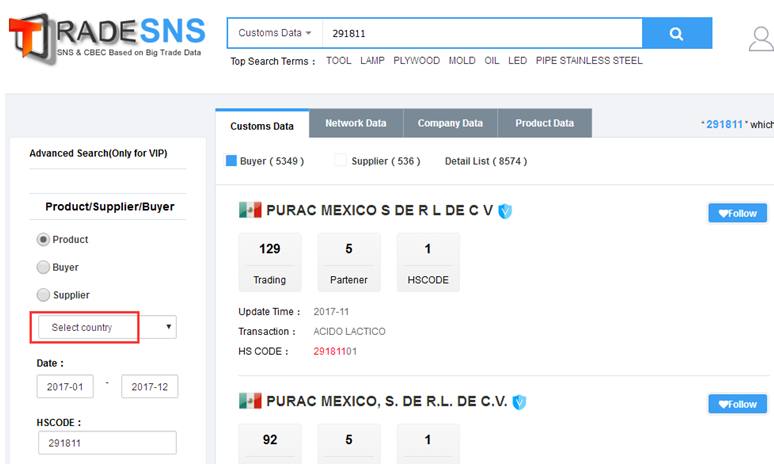
Task: Click top search term MOLD
Action: click(462, 61)
